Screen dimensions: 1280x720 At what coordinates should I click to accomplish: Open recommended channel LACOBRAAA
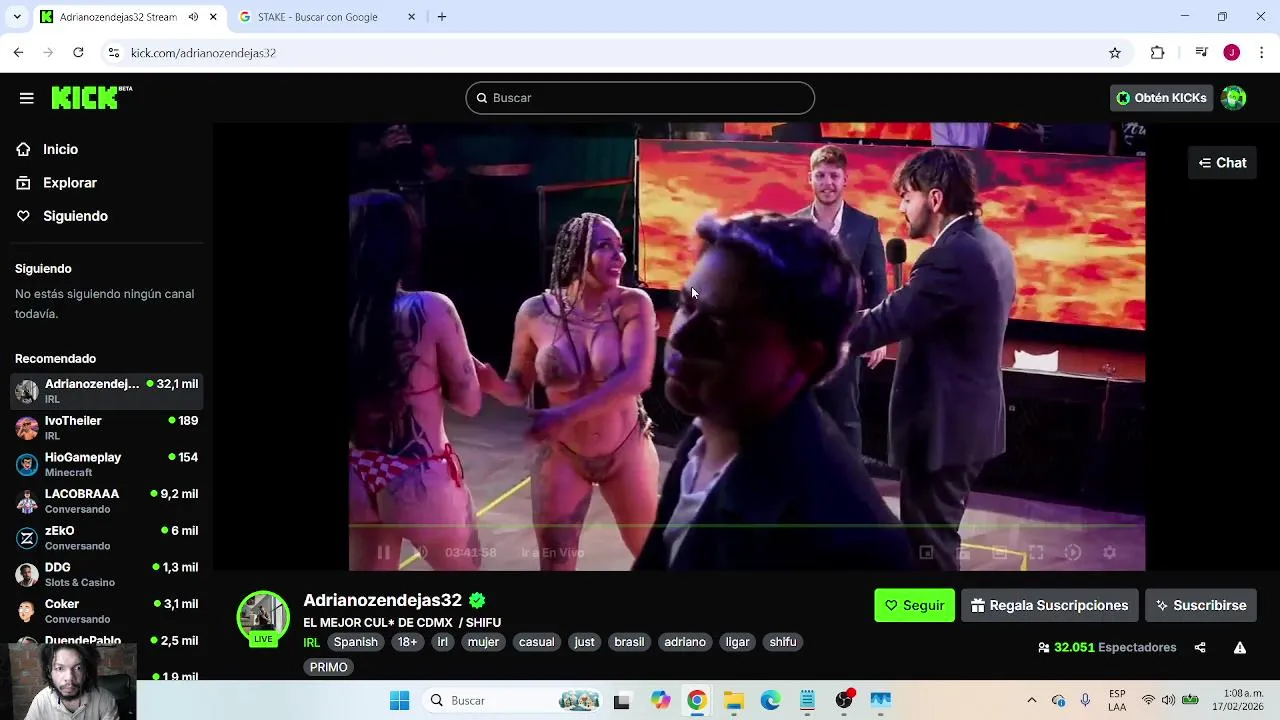pyautogui.click(x=107, y=501)
